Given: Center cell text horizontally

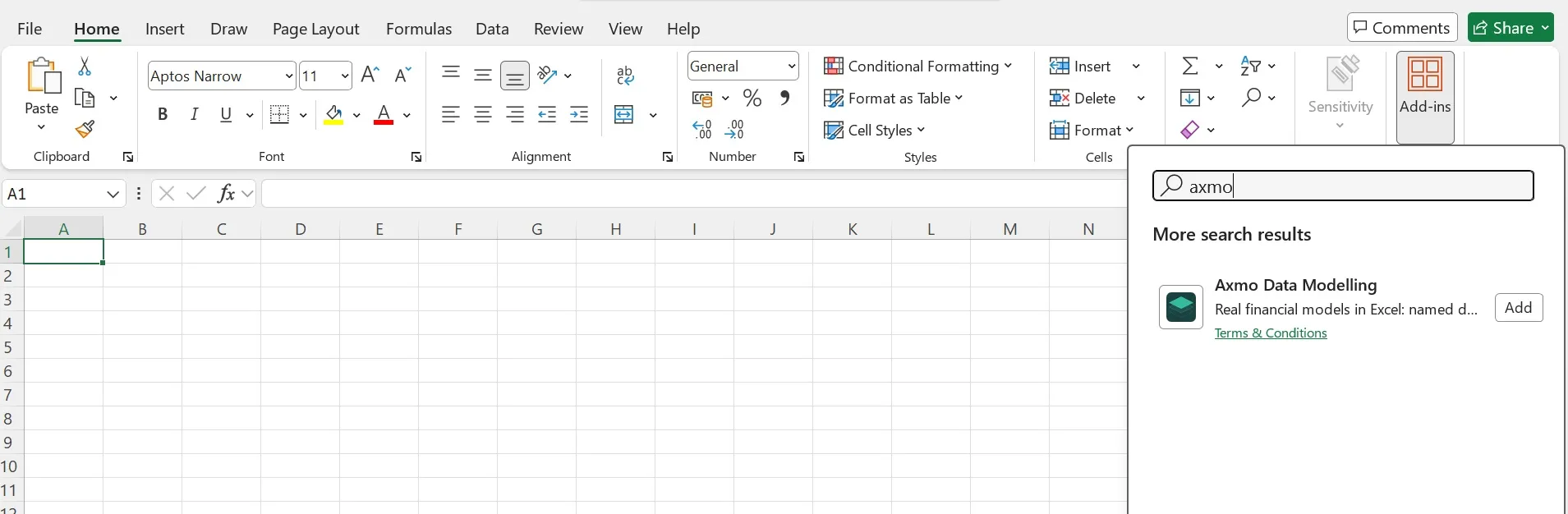Looking at the screenshot, I should (483, 114).
